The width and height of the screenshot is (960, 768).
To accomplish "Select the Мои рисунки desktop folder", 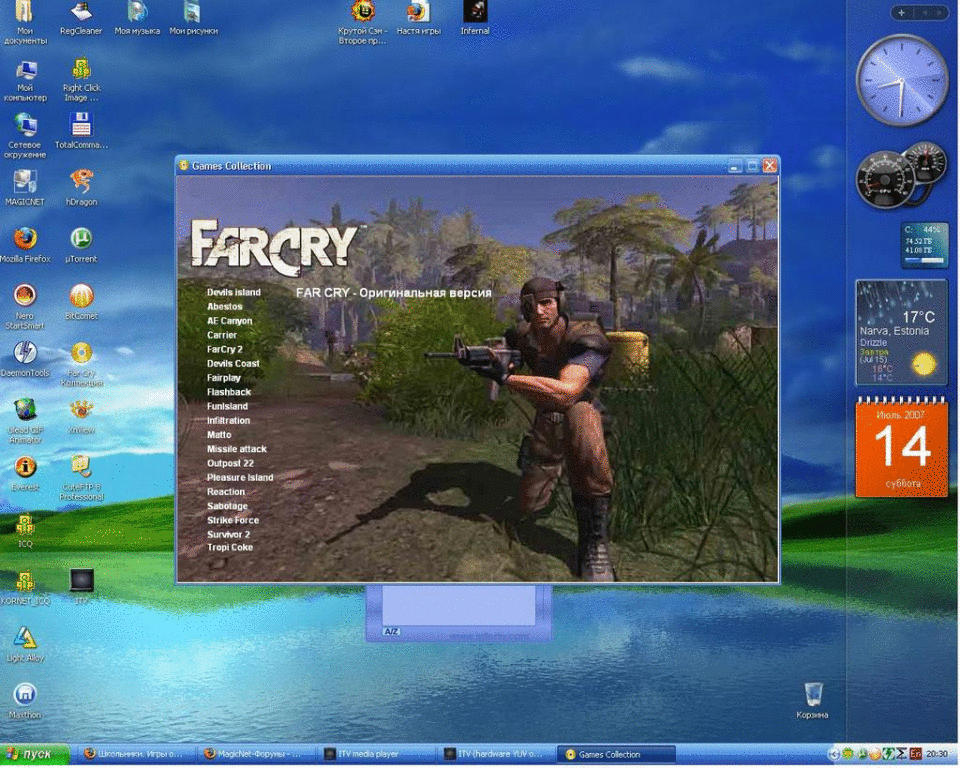I will coord(193,18).
